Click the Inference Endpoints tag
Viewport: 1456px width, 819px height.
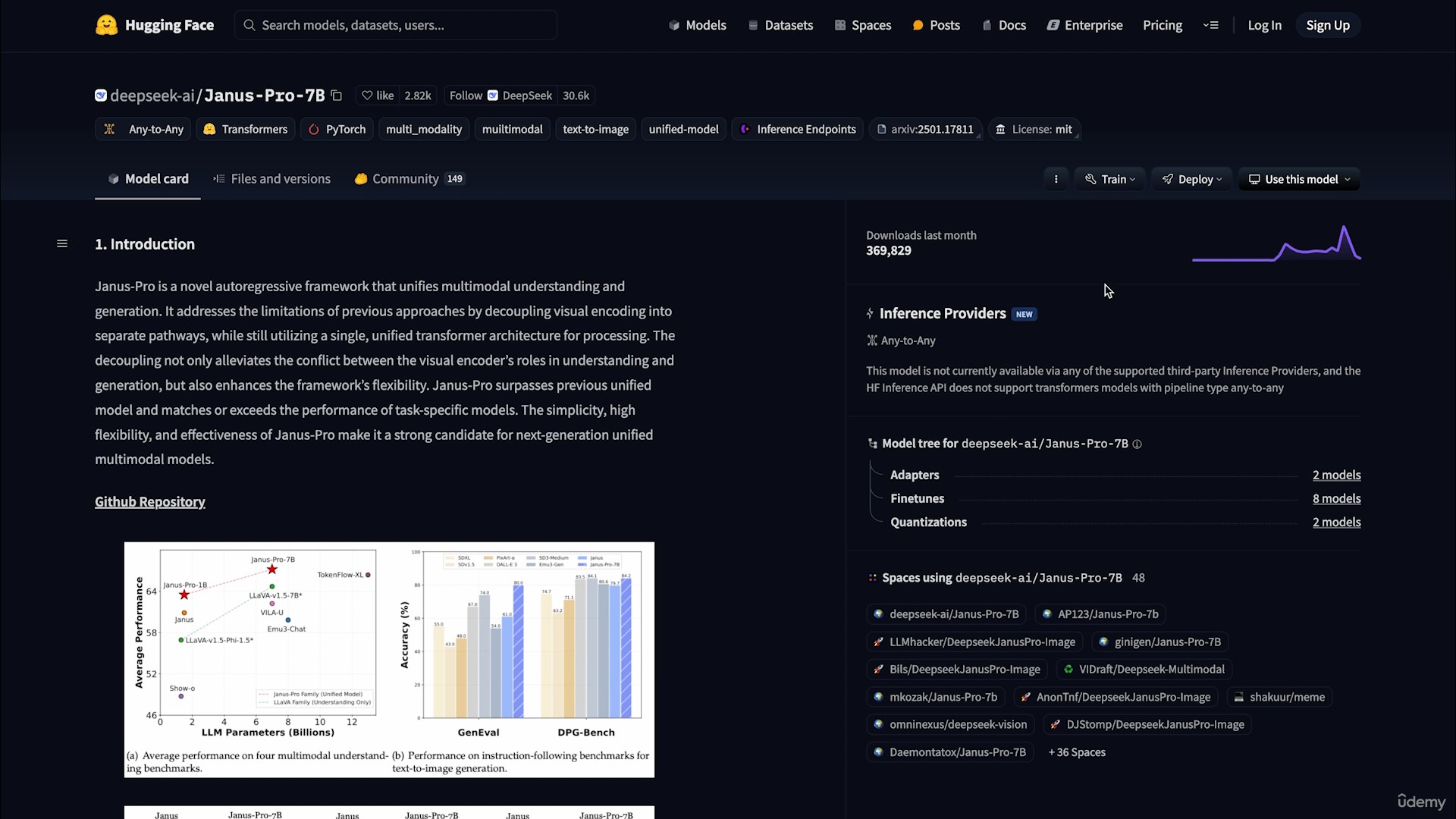tap(798, 130)
